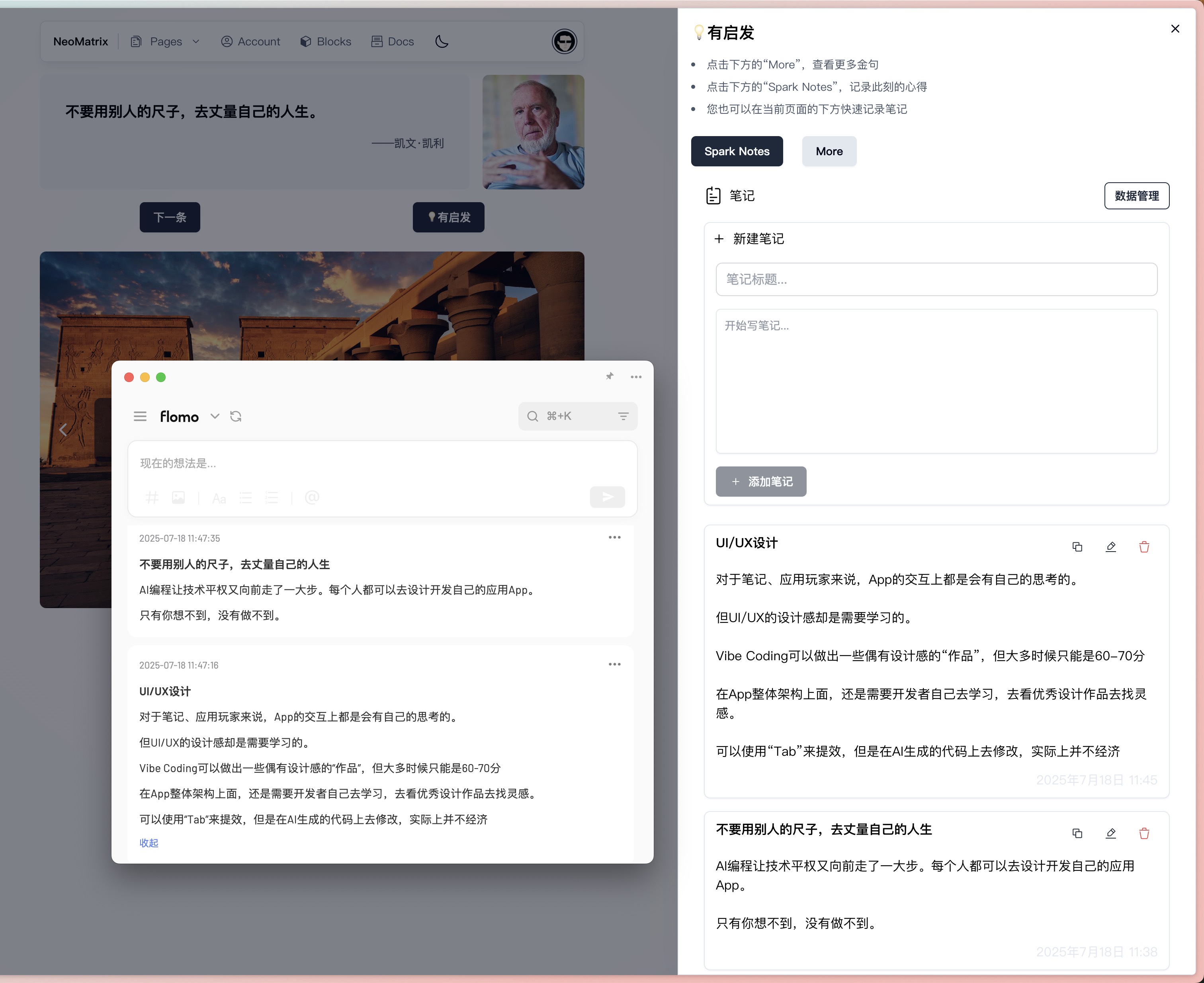Click the Pages document icon
The height and width of the screenshot is (983, 1204).
pos(136,41)
